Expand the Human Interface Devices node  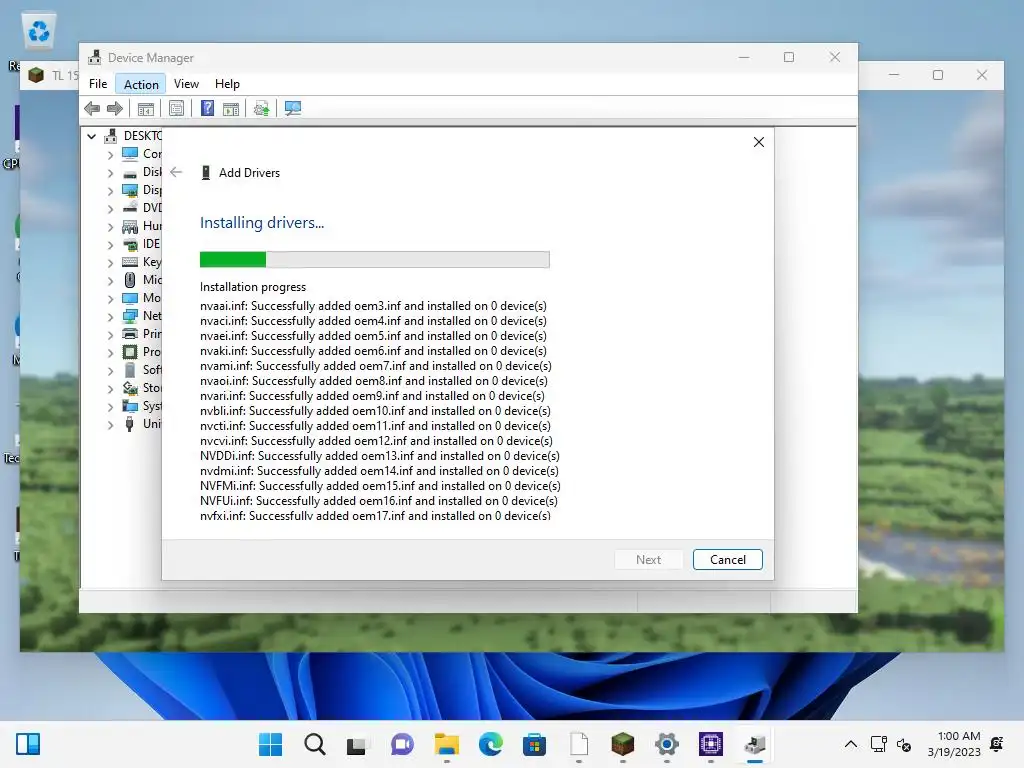(x=110, y=227)
